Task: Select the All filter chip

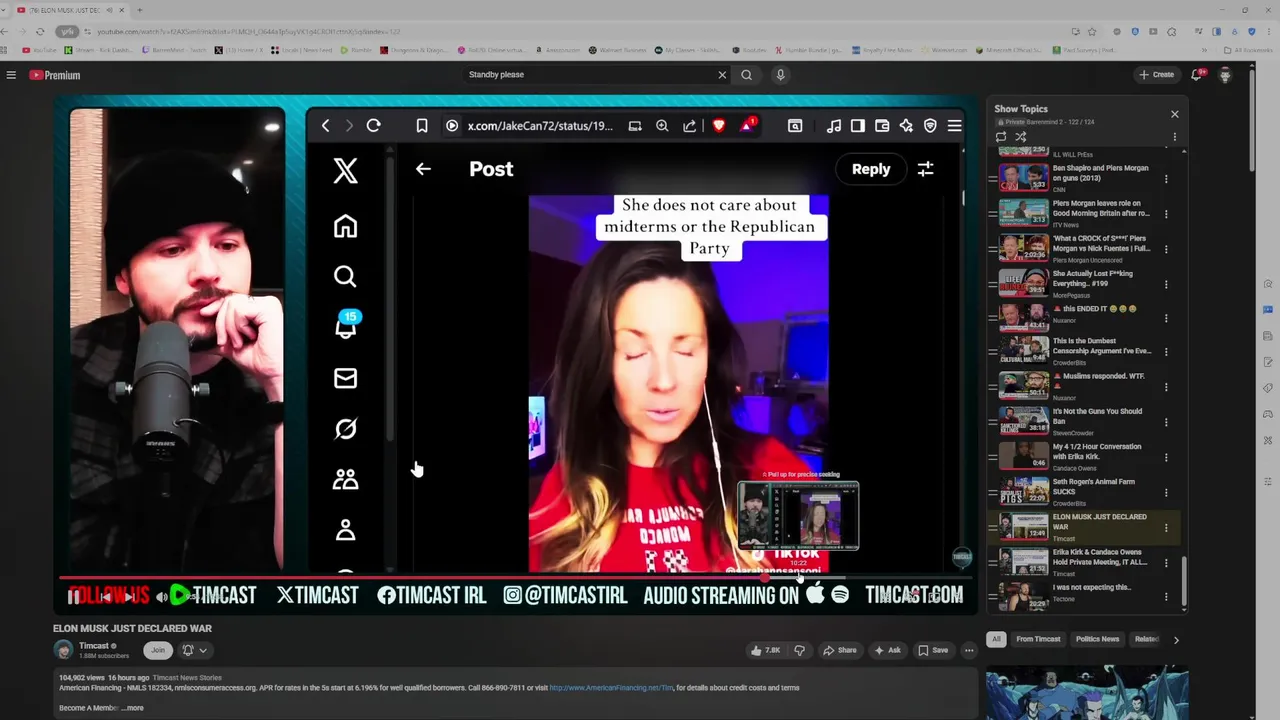Action: click(x=996, y=639)
